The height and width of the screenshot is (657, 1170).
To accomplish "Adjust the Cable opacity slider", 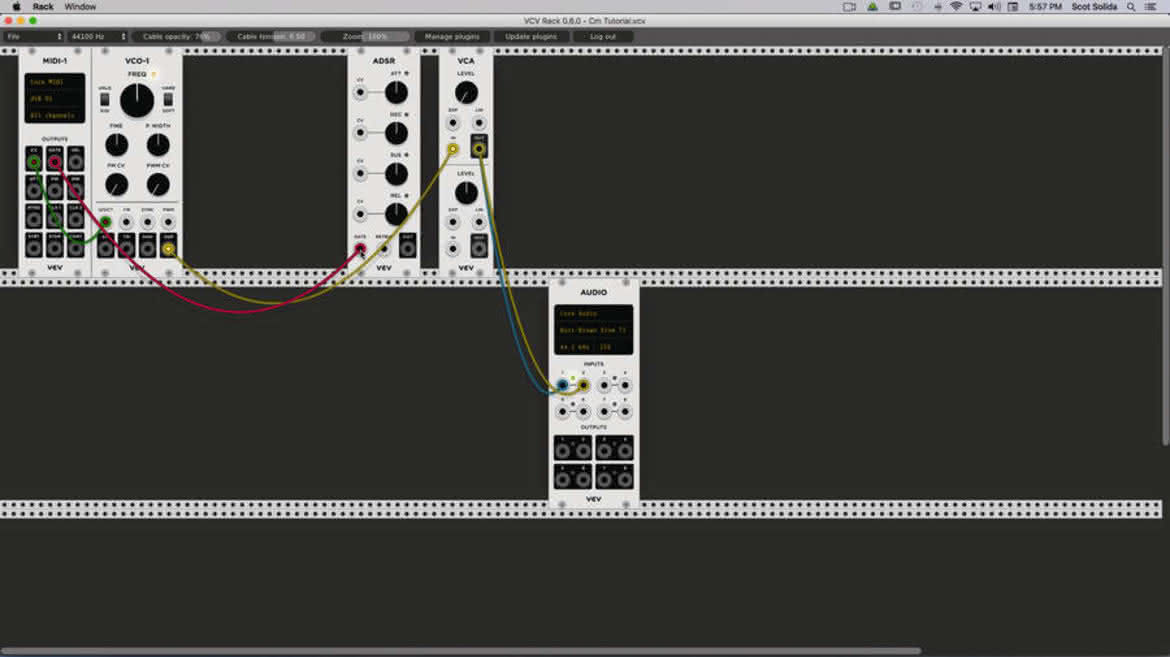I will click(x=177, y=37).
